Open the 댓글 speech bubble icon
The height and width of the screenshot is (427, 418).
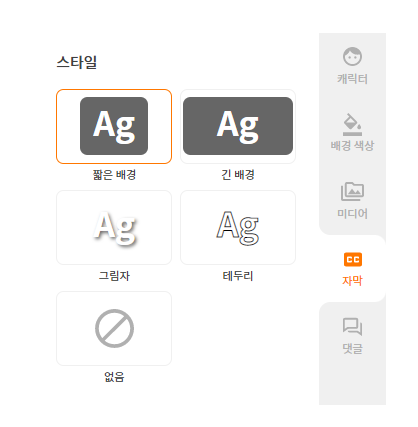[352, 327]
